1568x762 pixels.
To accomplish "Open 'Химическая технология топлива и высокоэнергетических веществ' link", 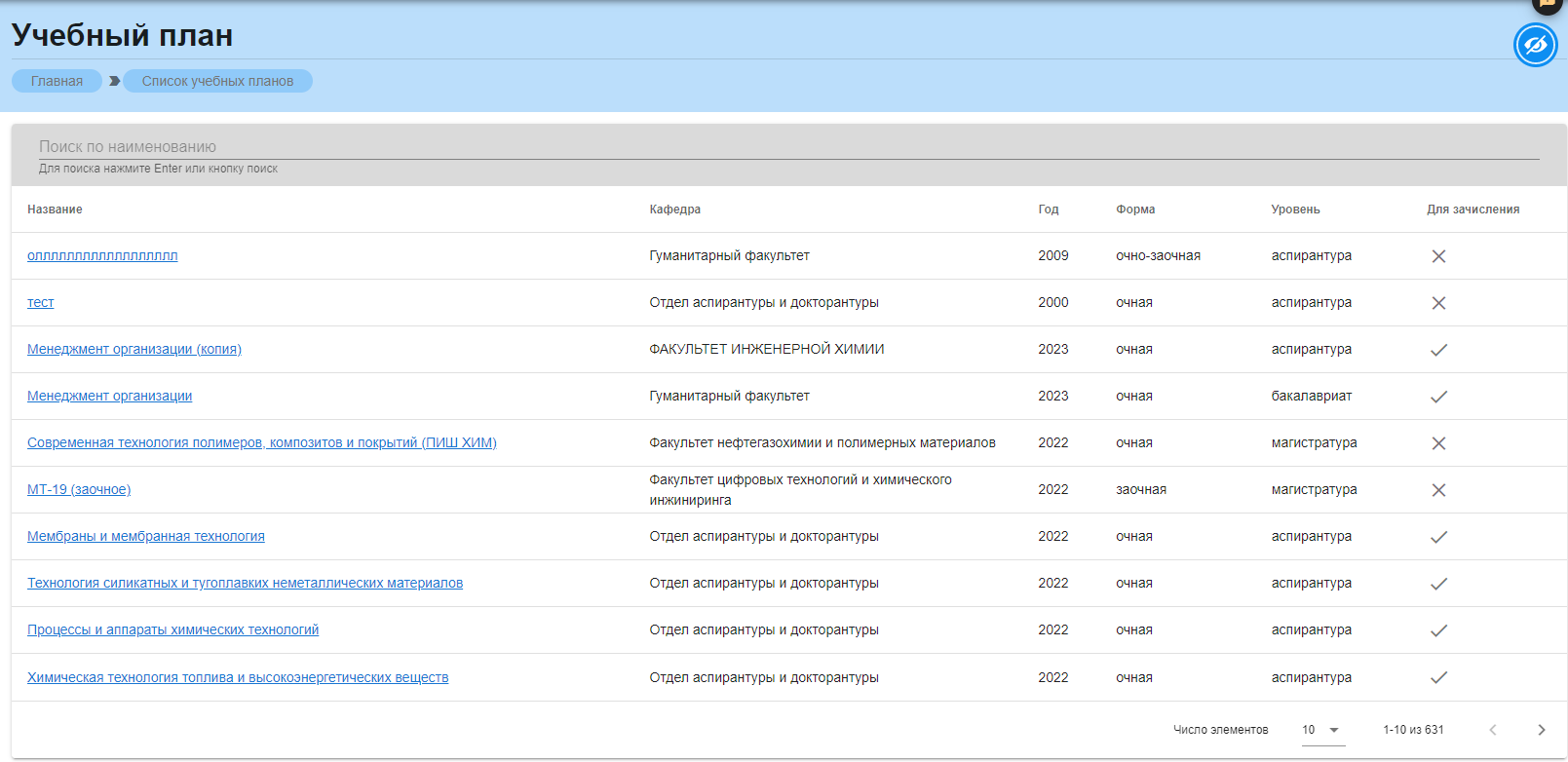I will [x=238, y=677].
